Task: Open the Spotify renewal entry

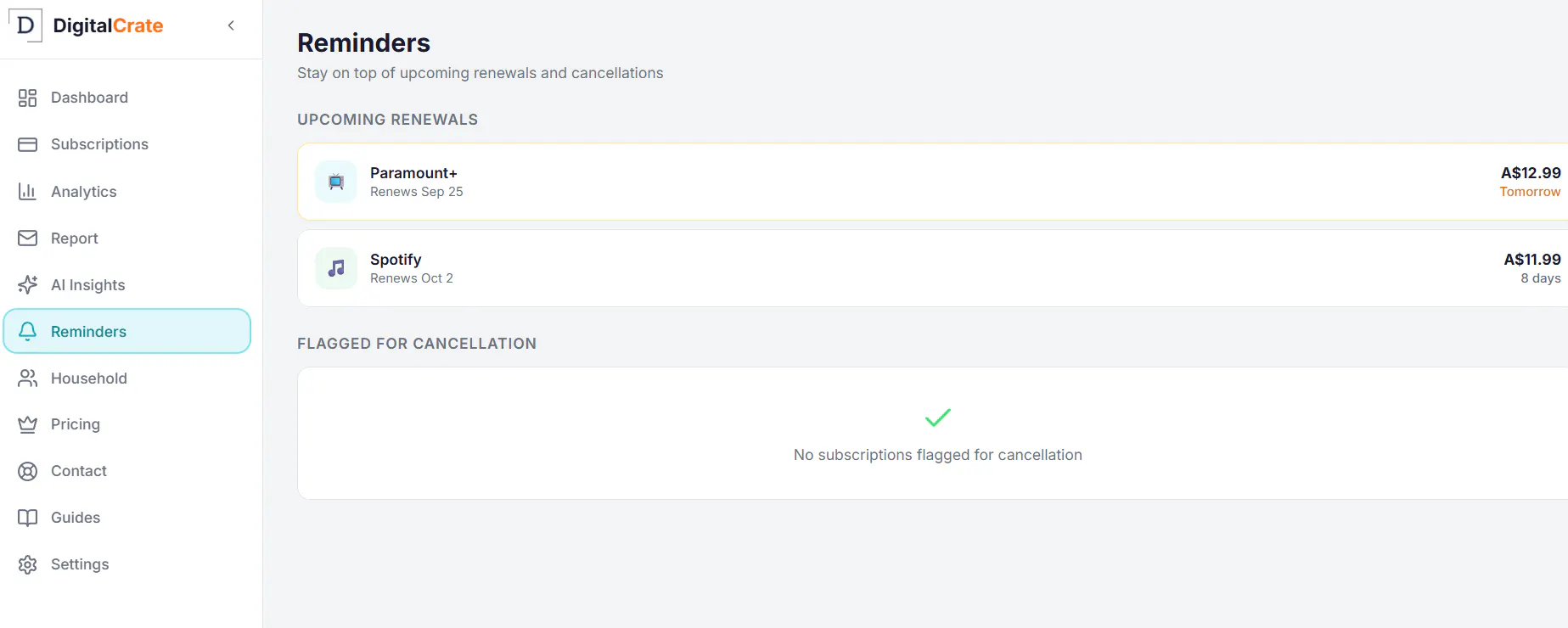Action: [932, 268]
